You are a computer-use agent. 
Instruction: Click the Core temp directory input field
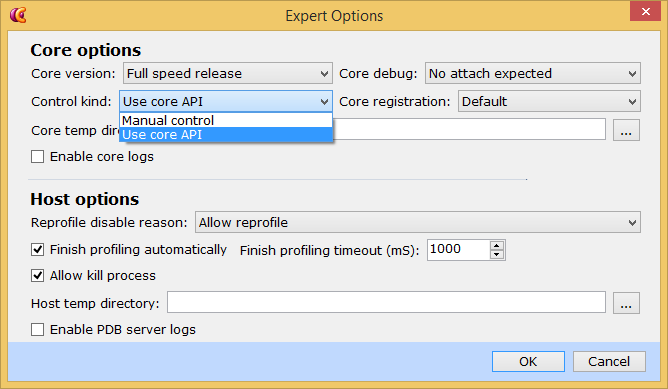click(x=469, y=130)
